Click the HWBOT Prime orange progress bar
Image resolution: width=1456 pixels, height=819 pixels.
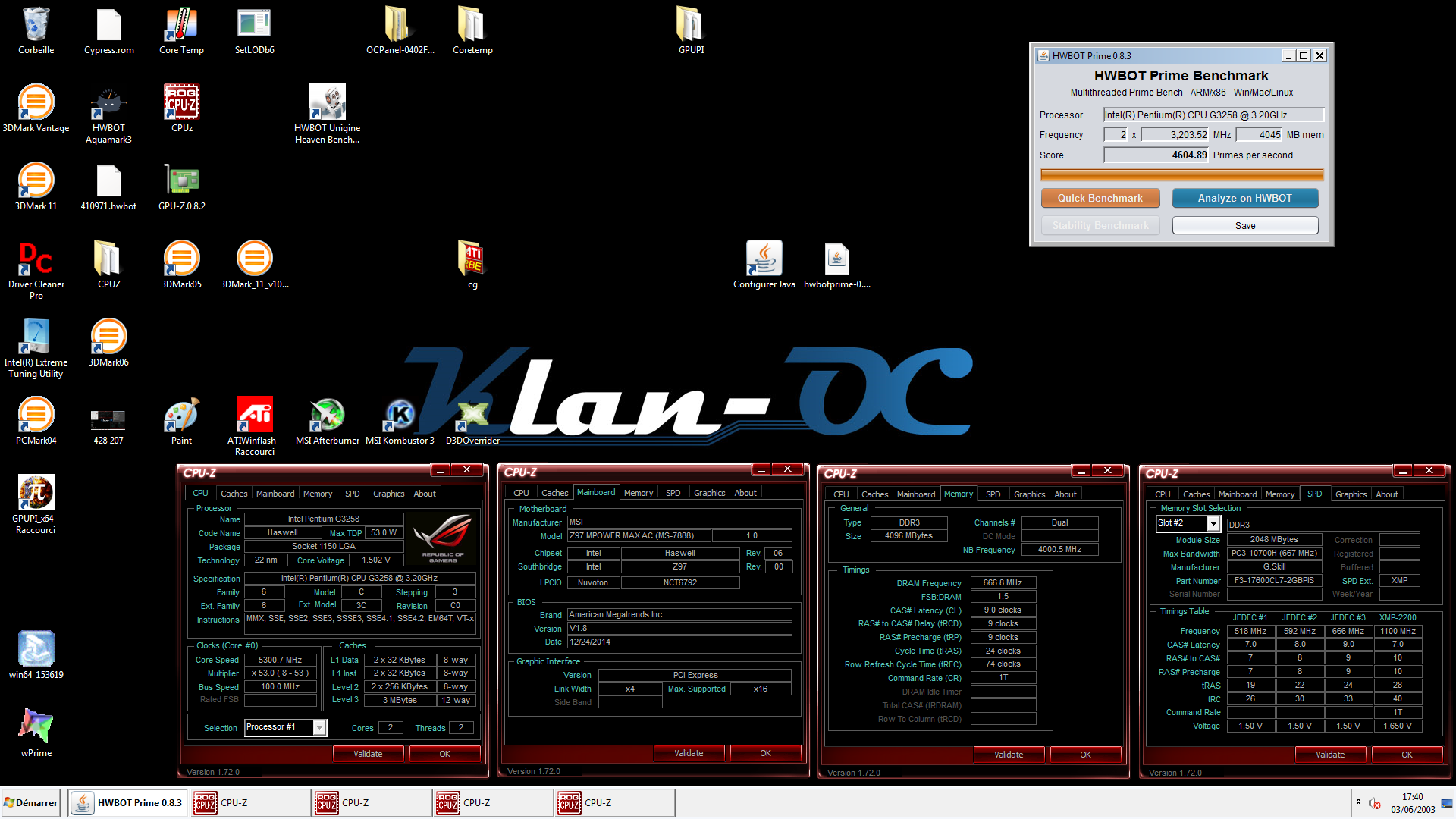(1181, 175)
